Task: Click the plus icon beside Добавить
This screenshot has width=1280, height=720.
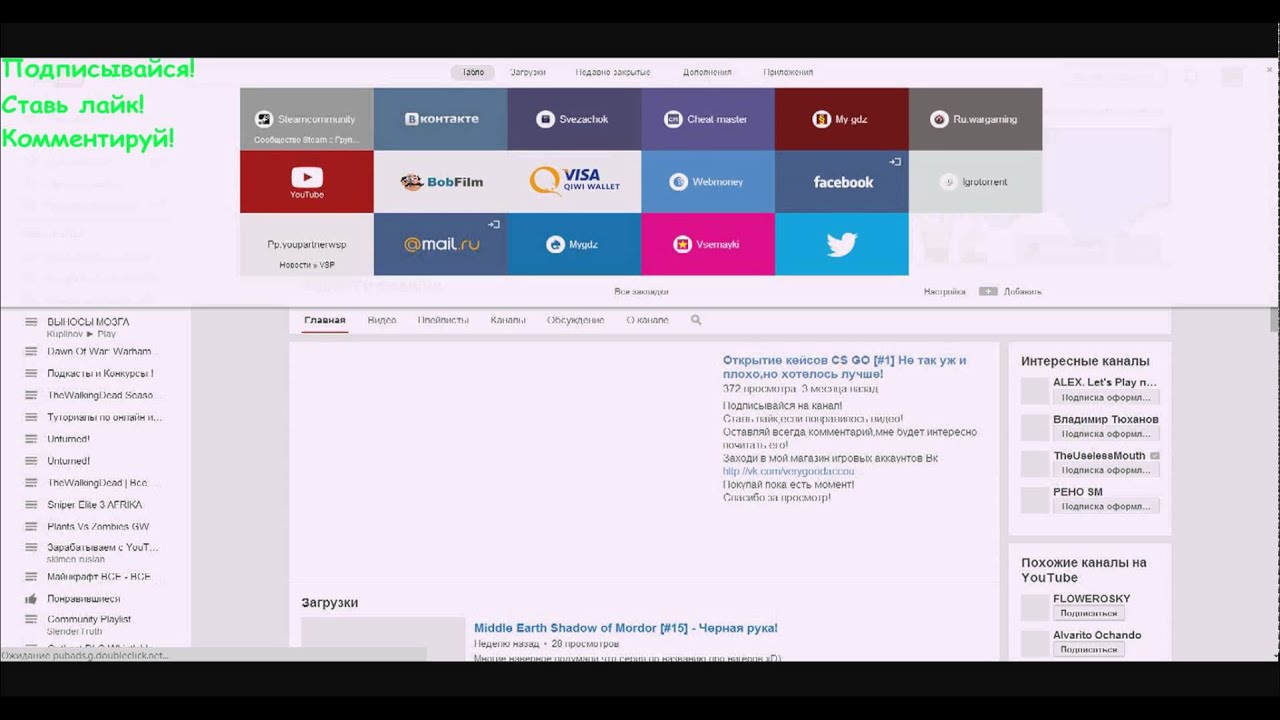Action: click(x=988, y=291)
